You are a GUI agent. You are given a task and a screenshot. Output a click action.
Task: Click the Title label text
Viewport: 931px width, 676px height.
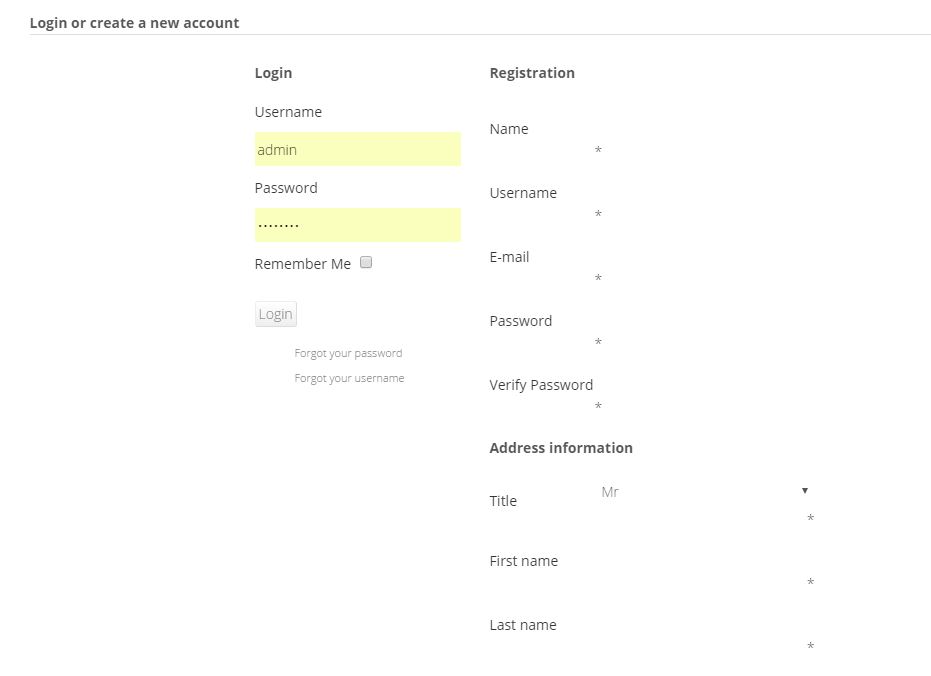(x=503, y=501)
